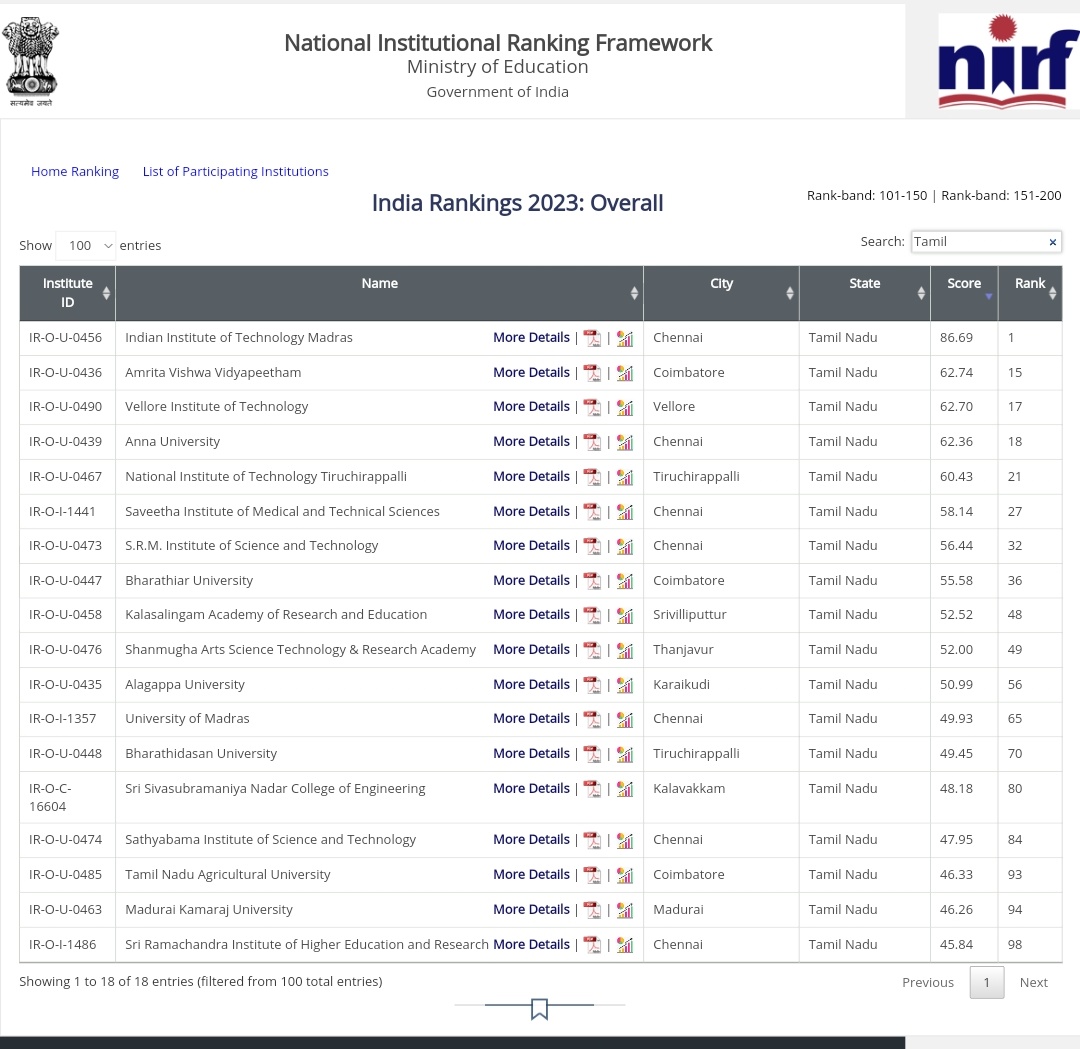Open PDF icon for Indian Institute of Technology Madras

tap(592, 338)
